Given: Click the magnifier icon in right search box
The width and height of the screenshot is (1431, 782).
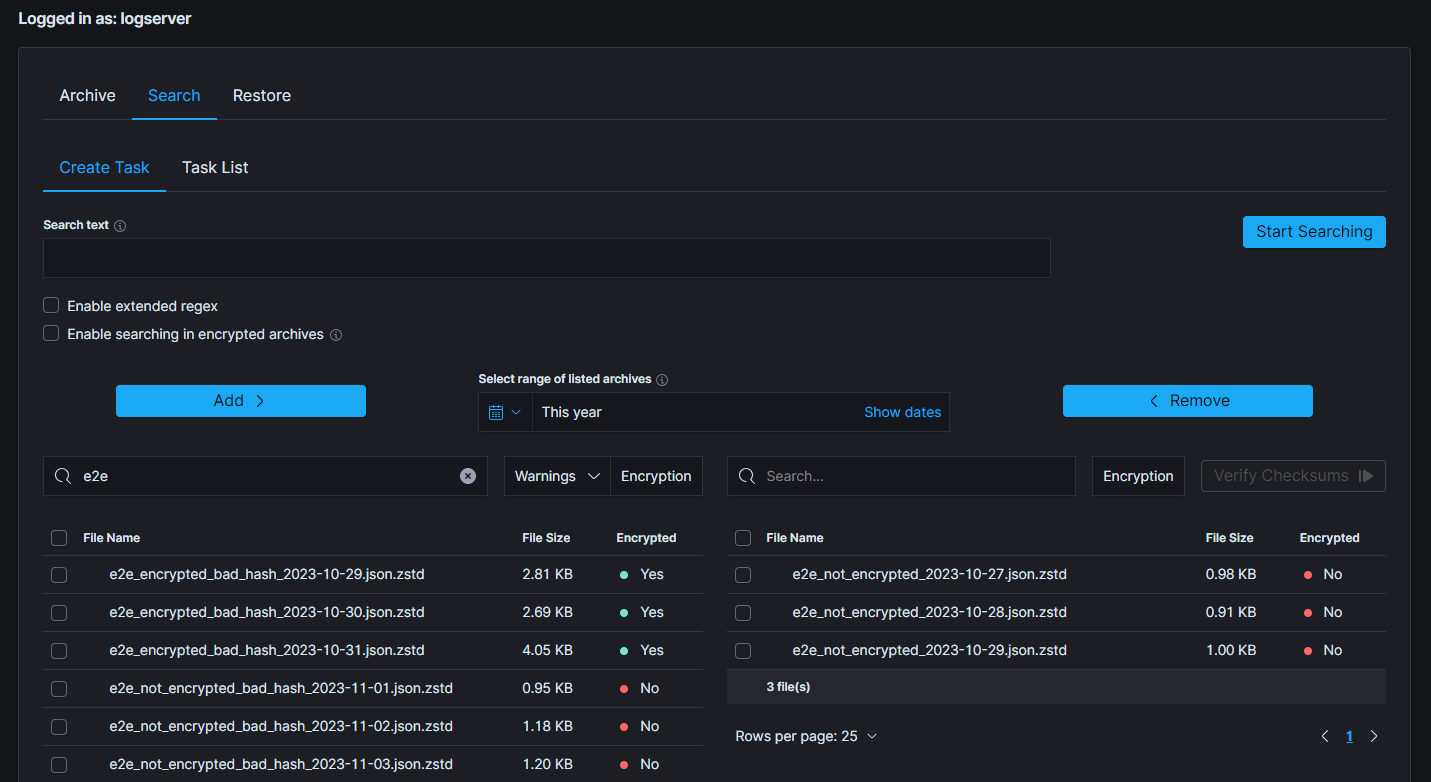Looking at the screenshot, I should [746, 476].
